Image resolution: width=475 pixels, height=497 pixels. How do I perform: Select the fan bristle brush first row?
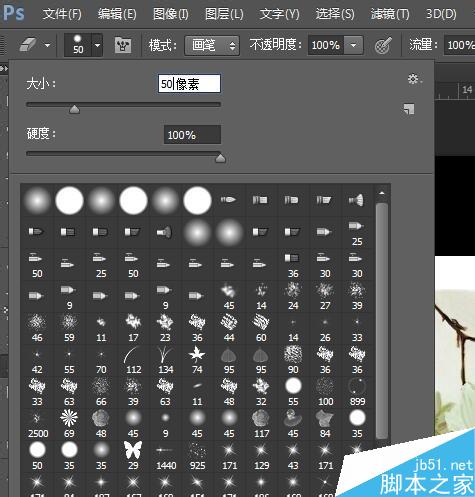(x=356, y=200)
